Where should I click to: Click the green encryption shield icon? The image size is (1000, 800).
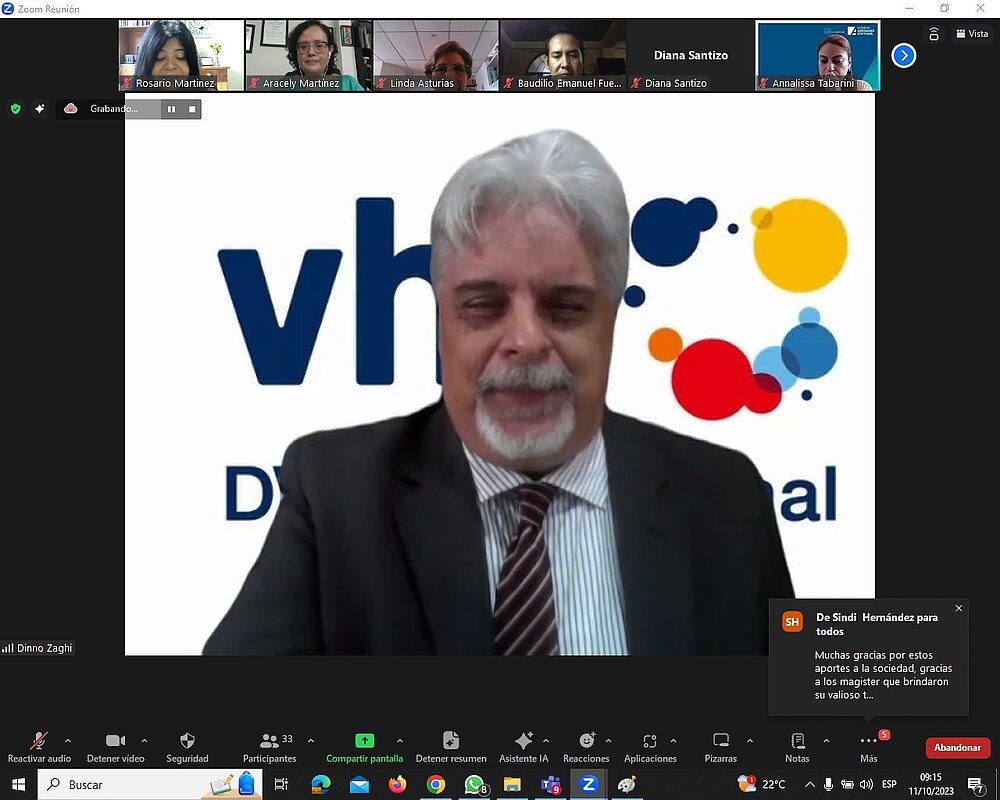click(15, 109)
